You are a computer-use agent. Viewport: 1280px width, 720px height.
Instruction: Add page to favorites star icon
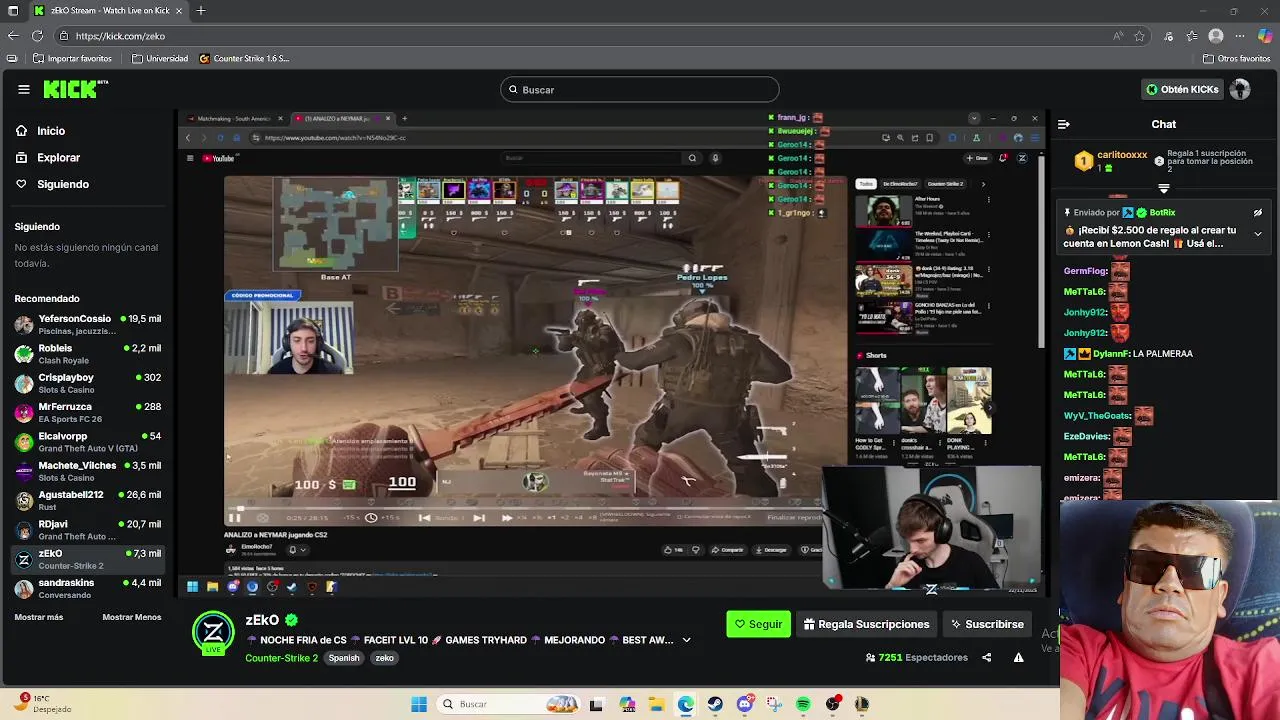(1139, 36)
